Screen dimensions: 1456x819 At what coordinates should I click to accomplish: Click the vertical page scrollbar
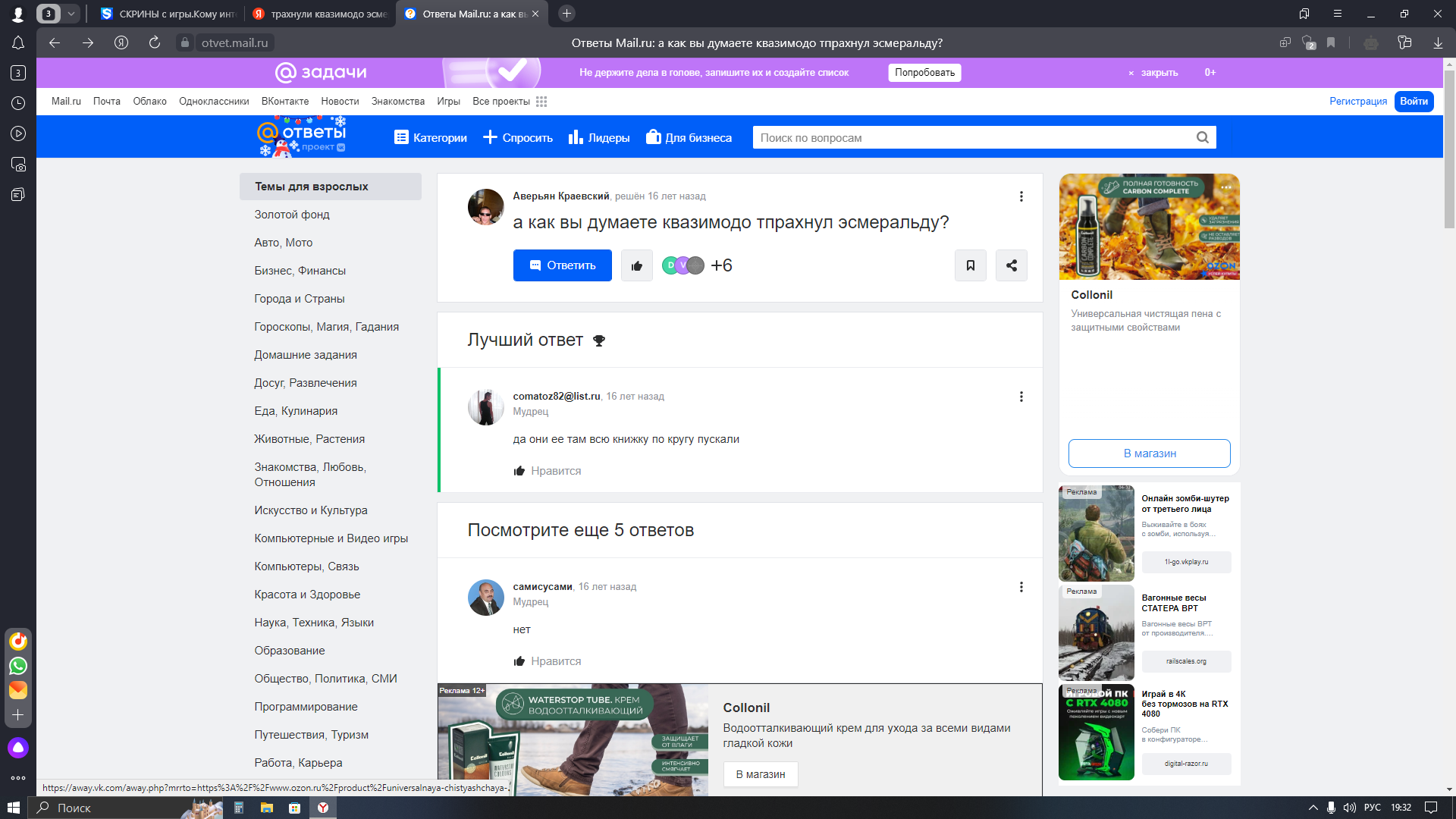click(1449, 152)
